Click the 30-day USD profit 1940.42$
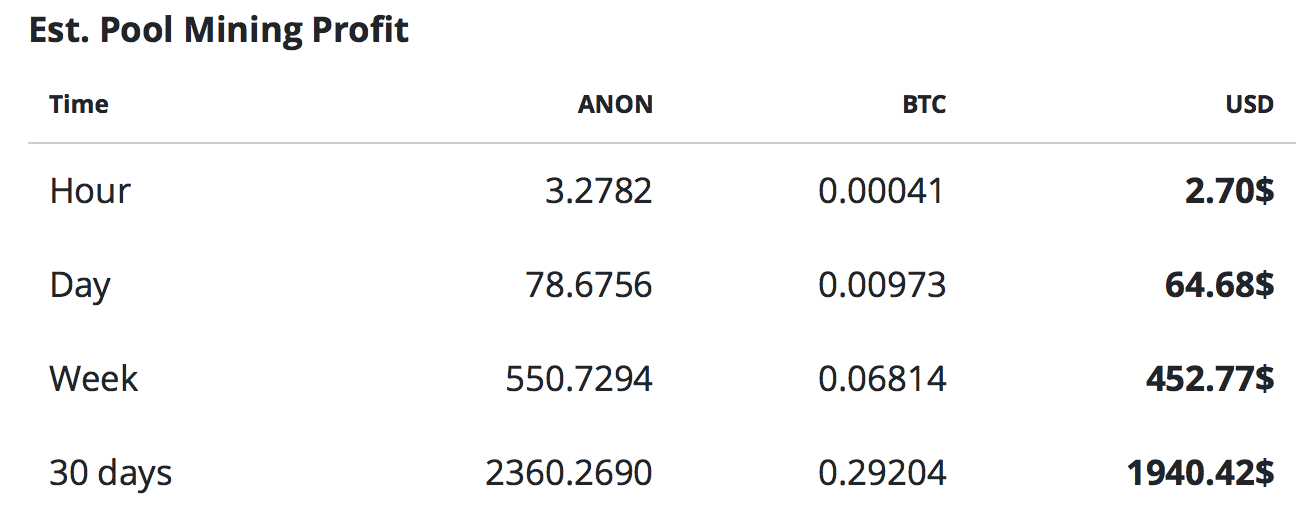Viewport: 1310px width, 526px height. tap(1200, 472)
